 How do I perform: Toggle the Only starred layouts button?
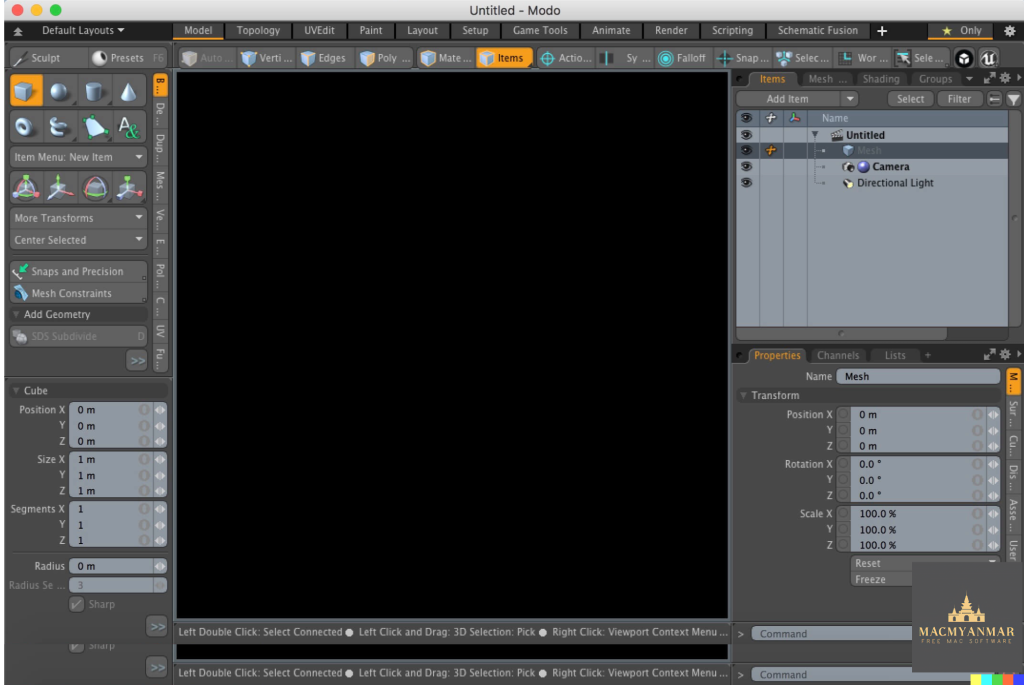(x=961, y=31)
